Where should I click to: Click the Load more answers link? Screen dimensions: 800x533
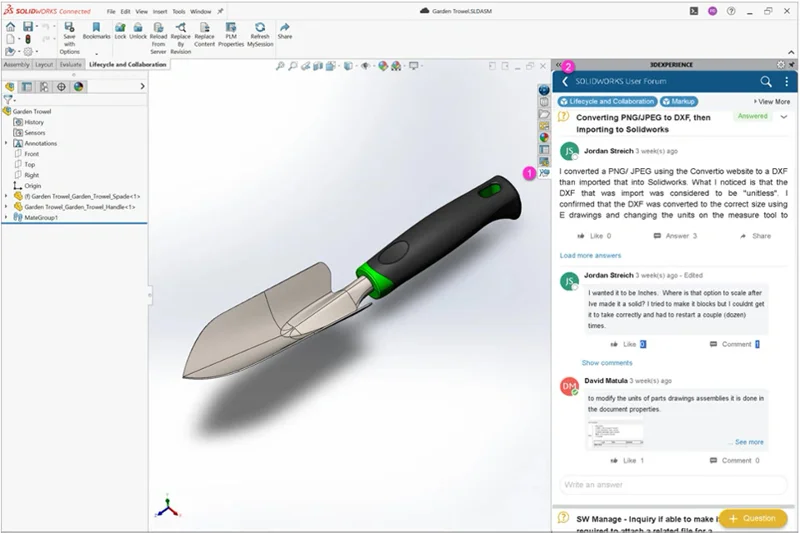point(590,255)
